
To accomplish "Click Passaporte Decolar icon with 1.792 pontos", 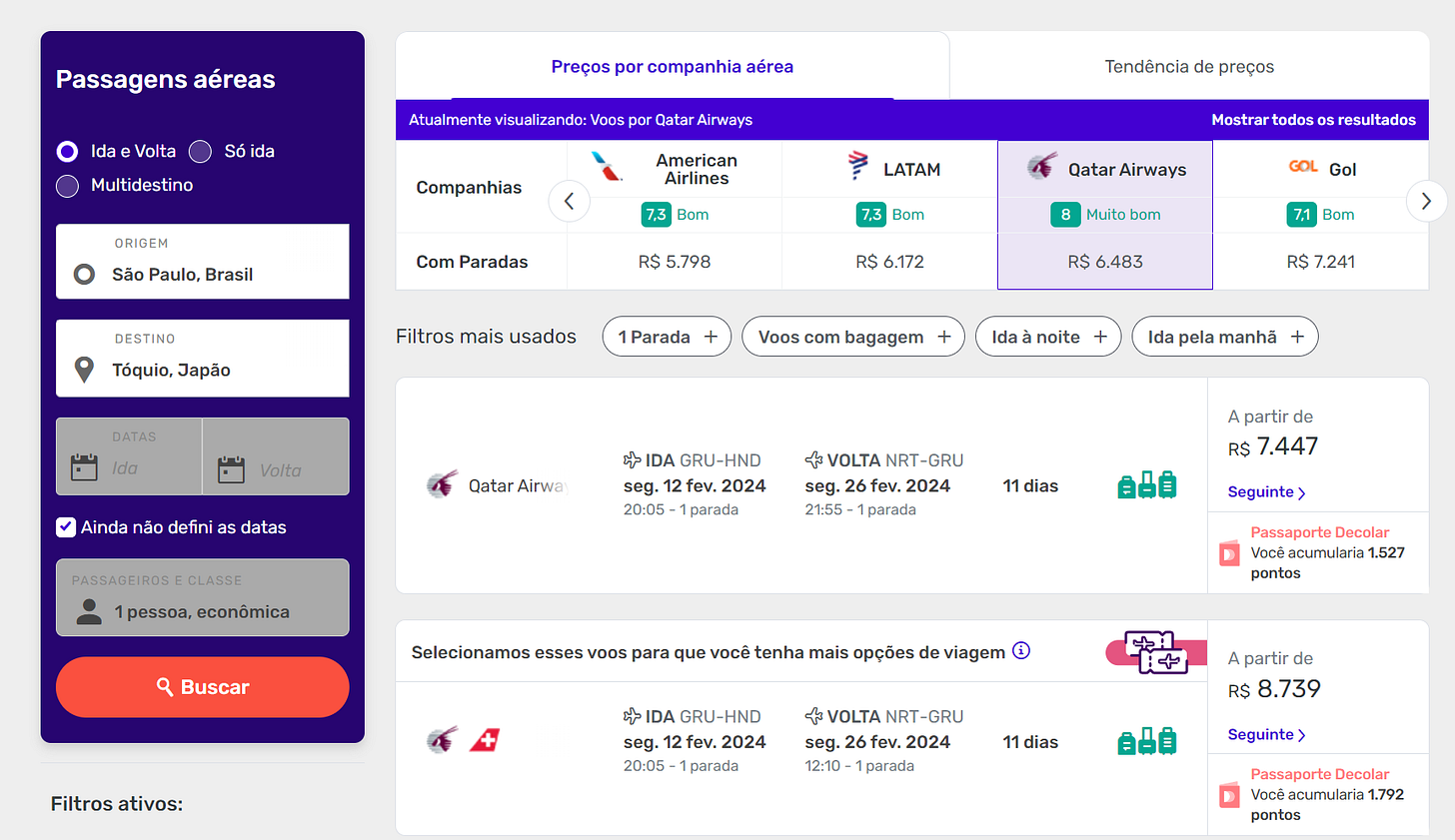I will (x=1230, y=796).
